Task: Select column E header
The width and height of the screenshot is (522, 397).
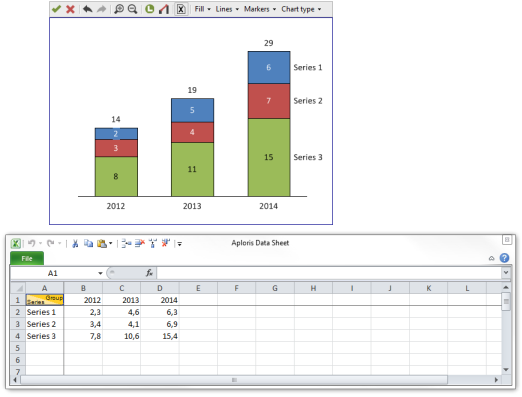Action: point(198,288)
